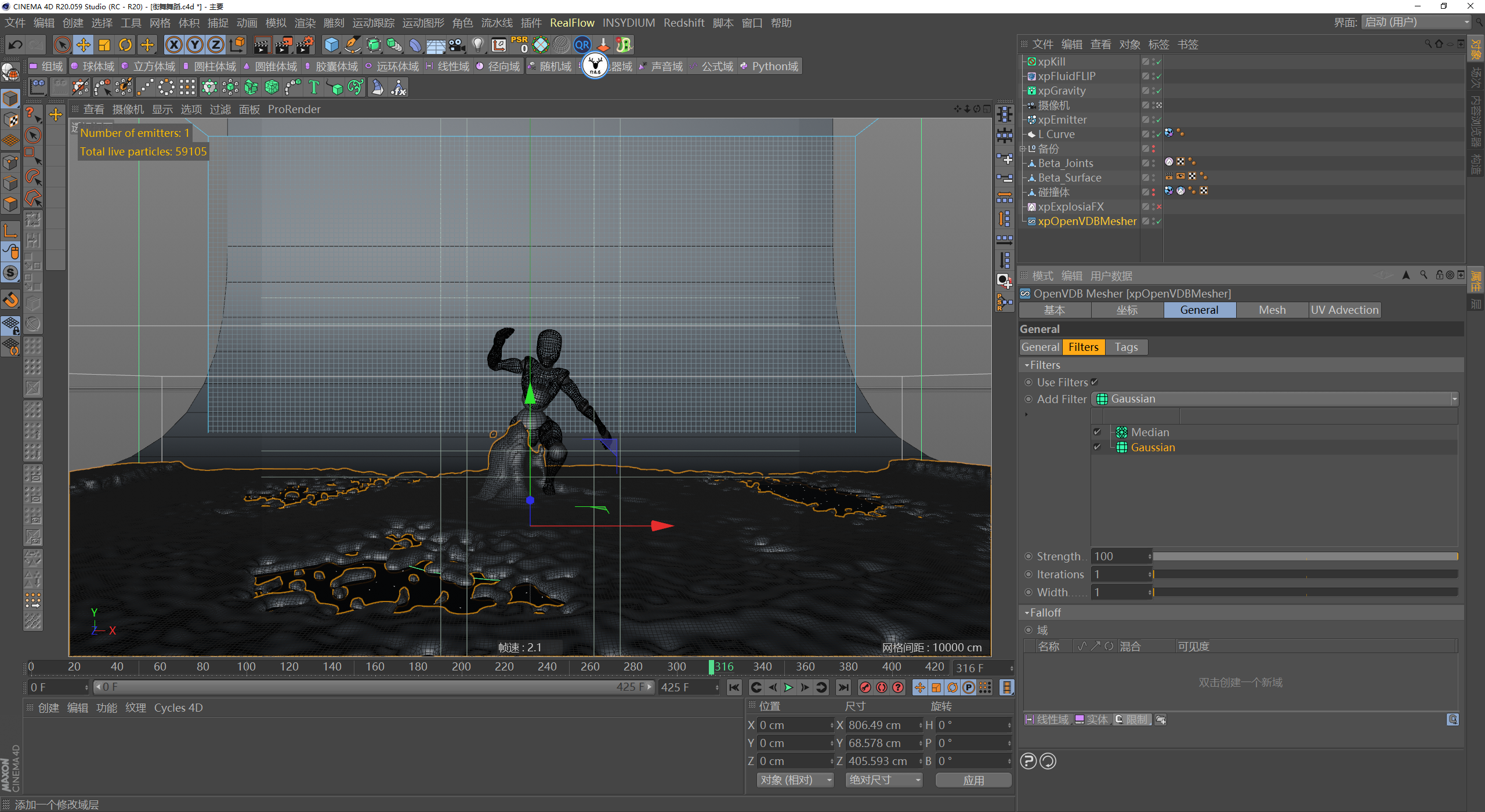Switch to the UV Advection tab
The height and width of the screenshot is (812, 1485).
pyautogui.click(x=1344, y=310)
